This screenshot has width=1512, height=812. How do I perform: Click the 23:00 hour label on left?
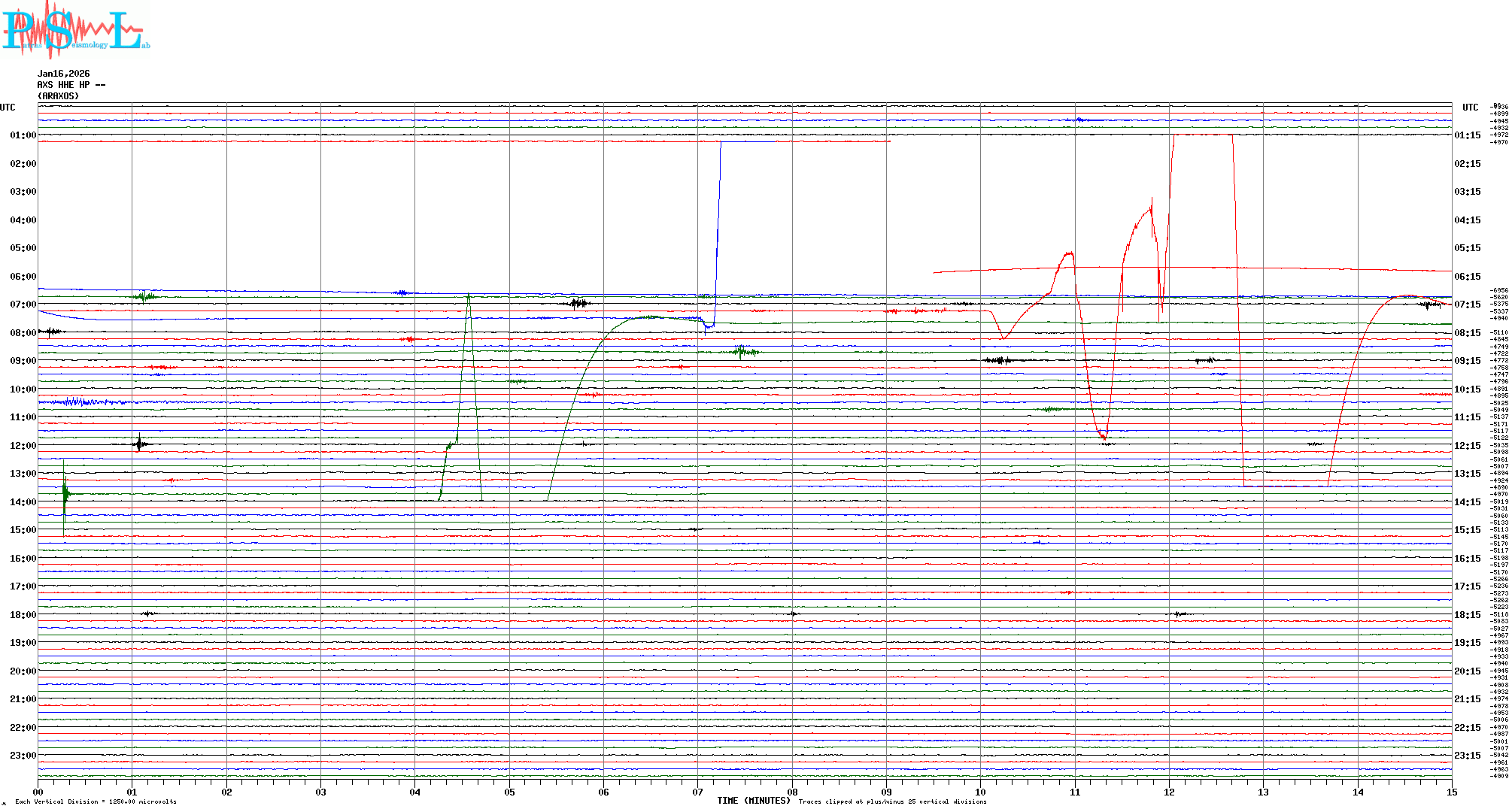click(x=23, y=756)
